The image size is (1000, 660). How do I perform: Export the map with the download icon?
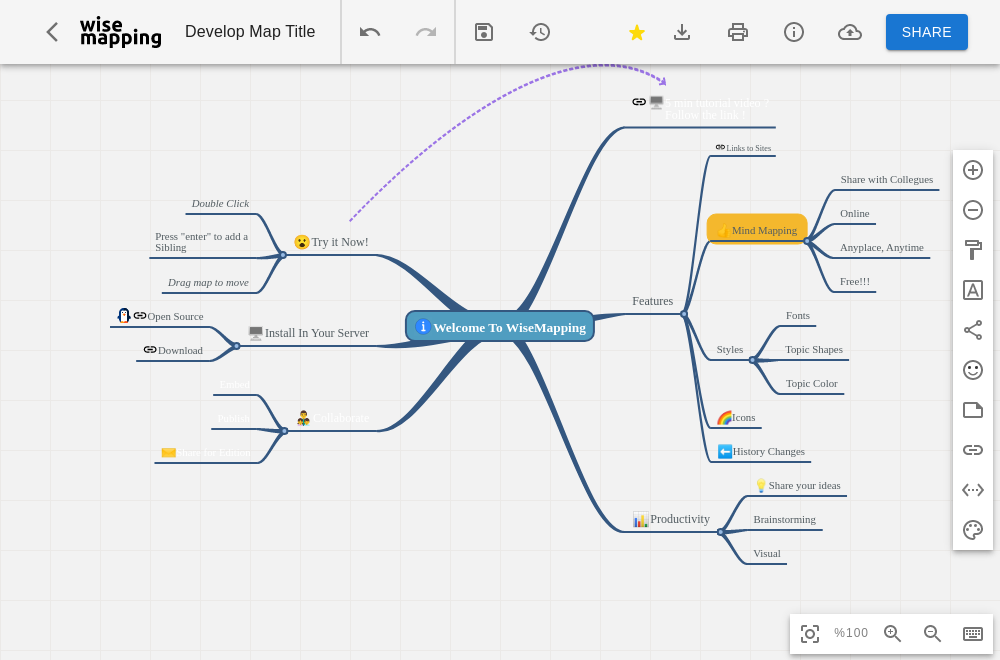point(682,32)
